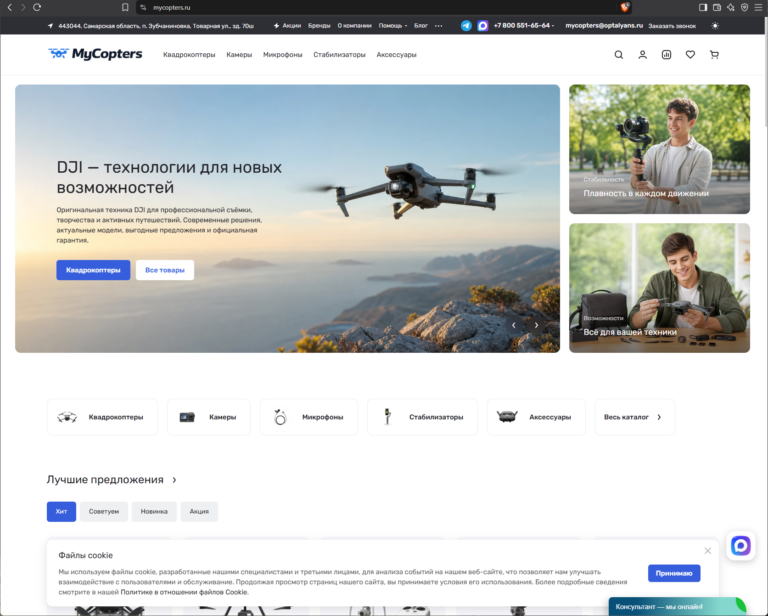Open the Всё для вашей техники promo tile

click(659, 288)
